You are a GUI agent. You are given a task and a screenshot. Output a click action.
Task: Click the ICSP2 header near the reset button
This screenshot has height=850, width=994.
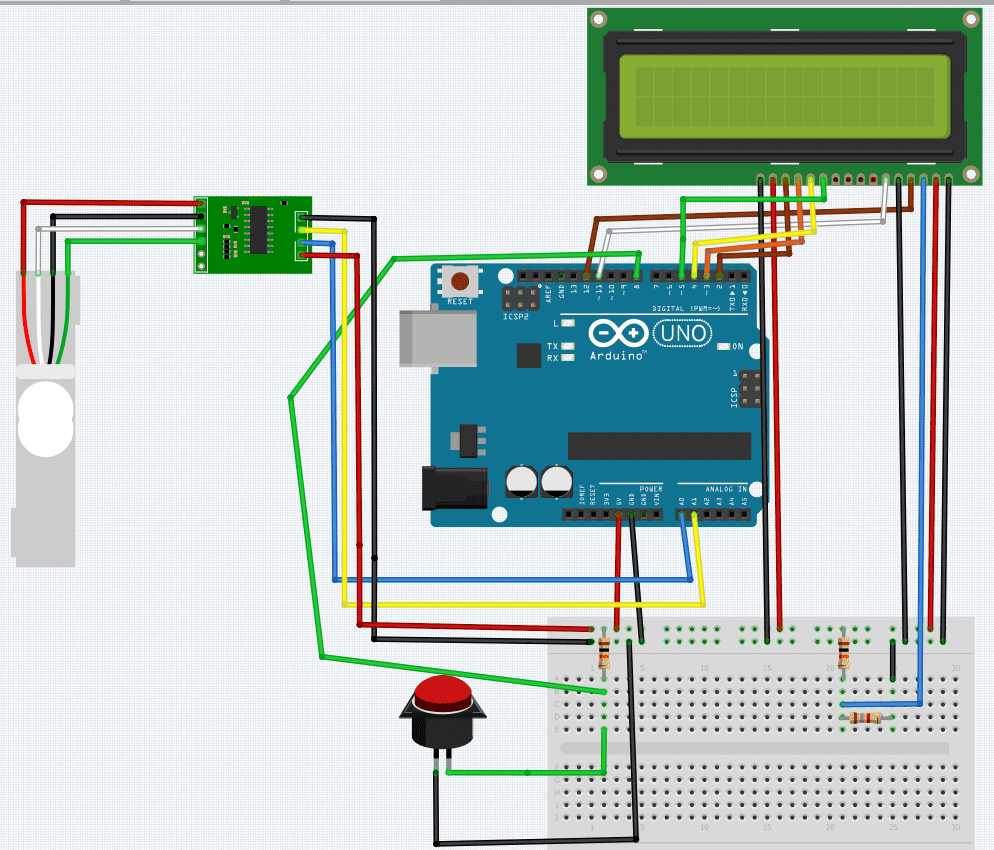tap(520, 298)
